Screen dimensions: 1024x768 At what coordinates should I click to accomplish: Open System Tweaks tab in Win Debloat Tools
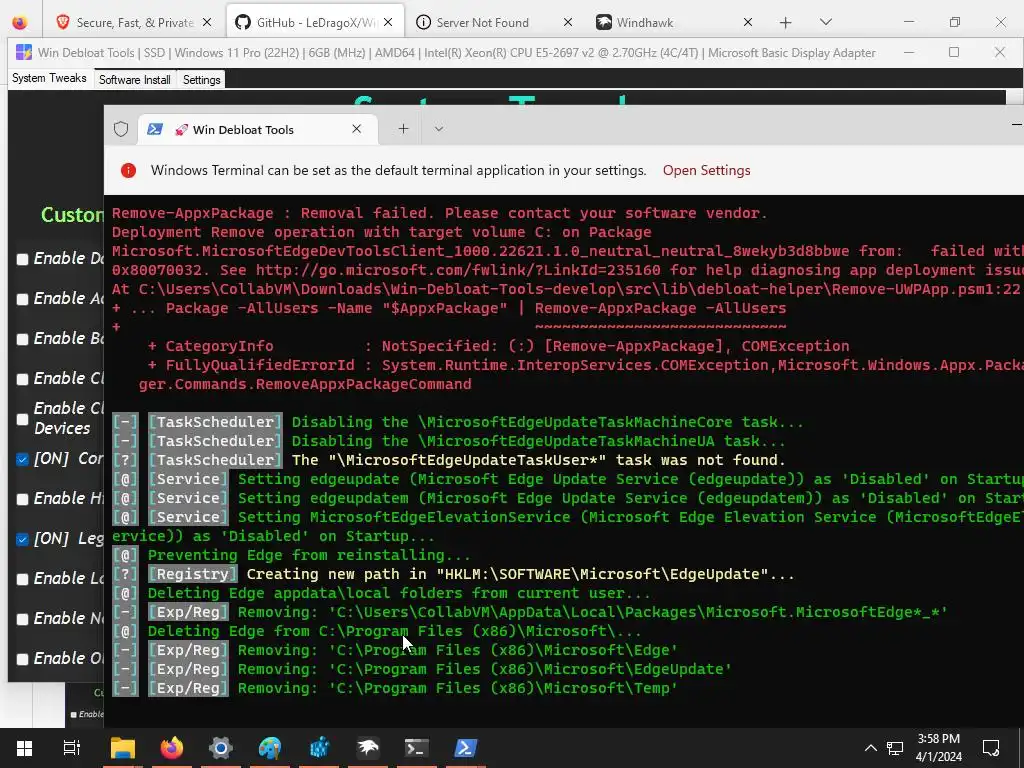[49, 78]
